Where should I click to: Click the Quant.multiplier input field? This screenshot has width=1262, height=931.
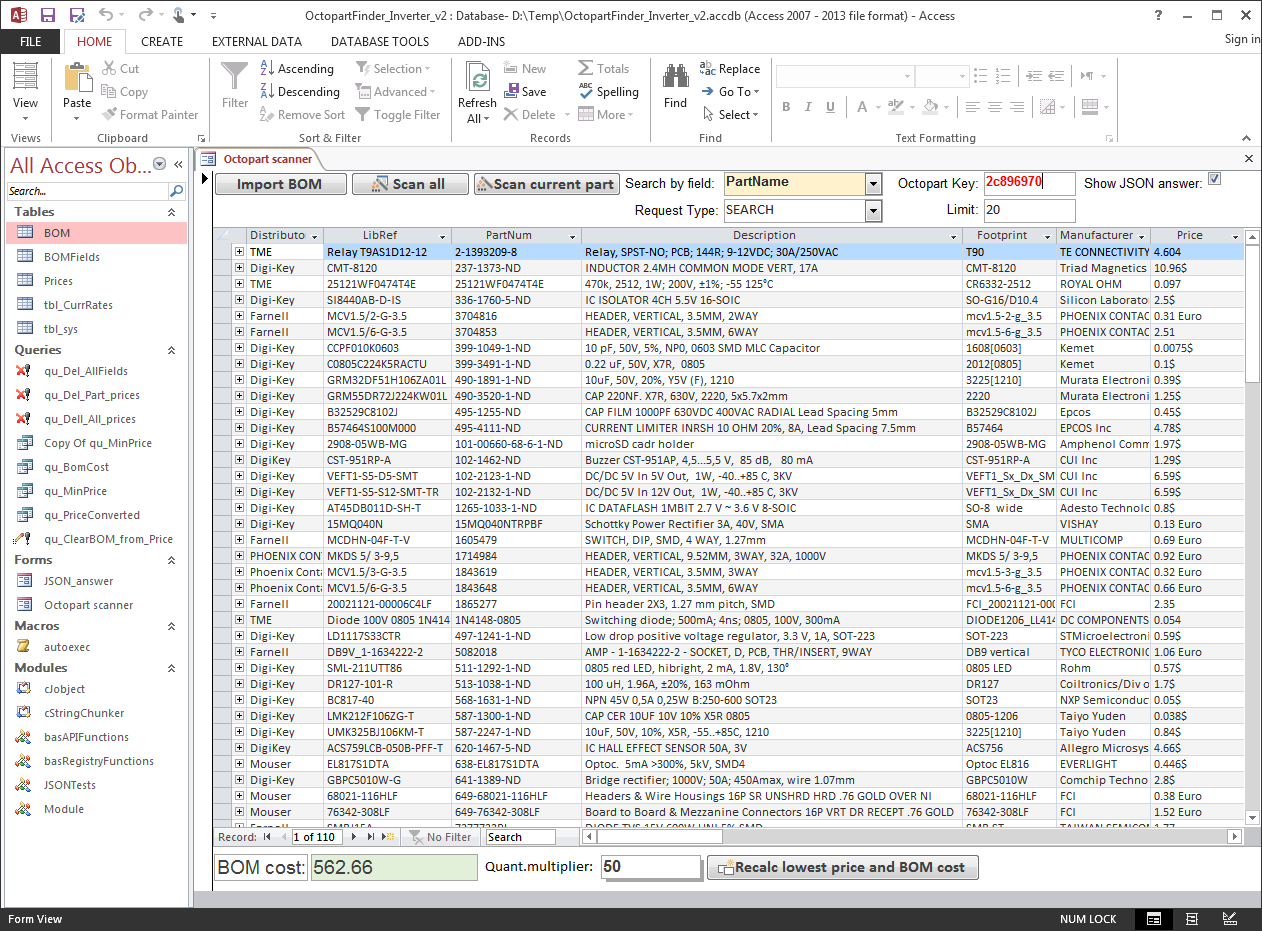(650, 867)
